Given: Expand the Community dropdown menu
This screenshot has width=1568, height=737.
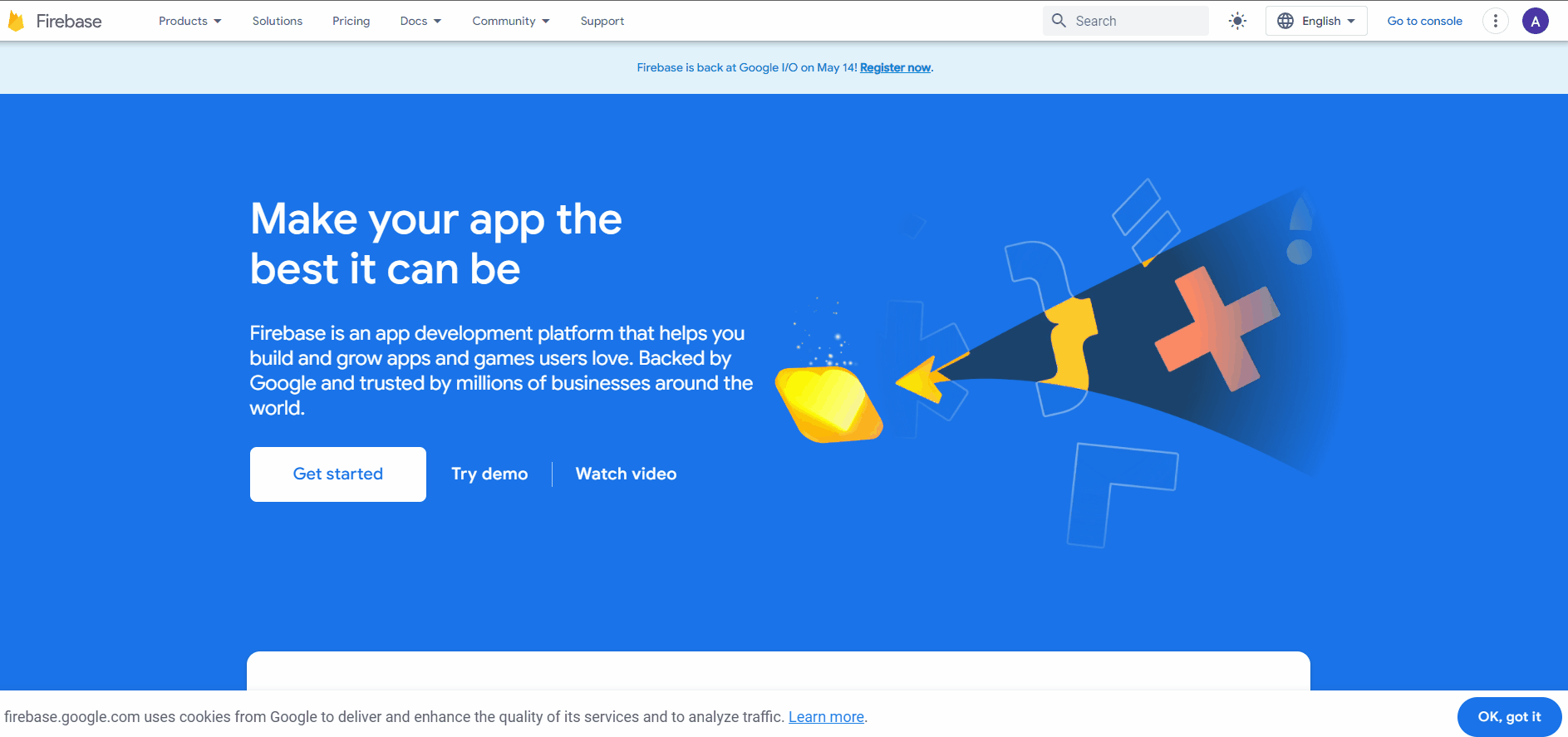Looking at the screenshot, I should (x=511, y=21).
